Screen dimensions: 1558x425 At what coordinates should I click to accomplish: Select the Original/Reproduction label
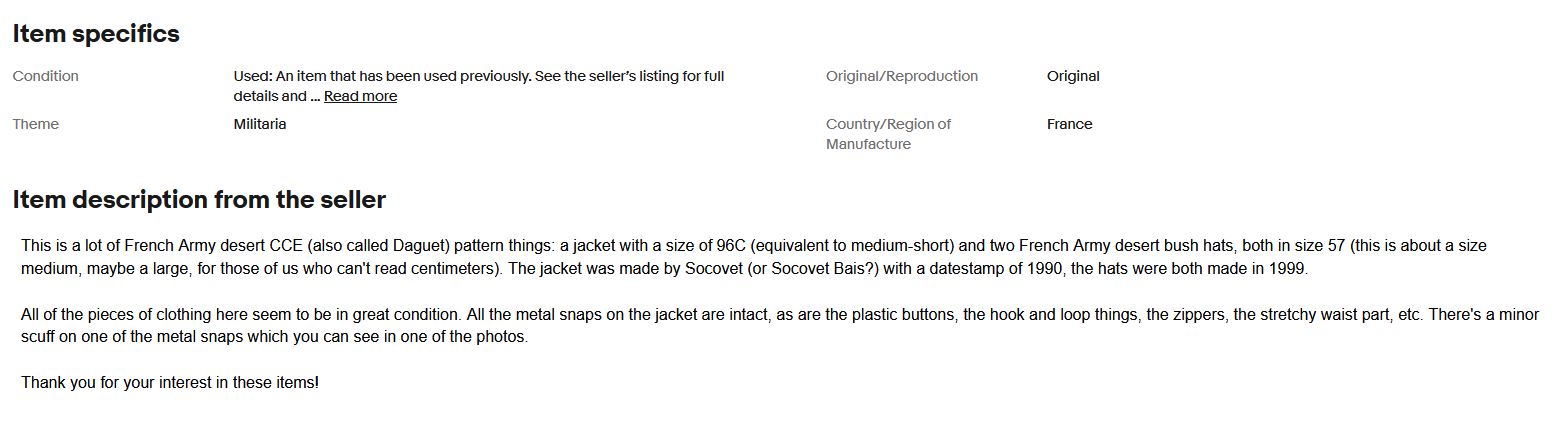click(x=902, y=76)
